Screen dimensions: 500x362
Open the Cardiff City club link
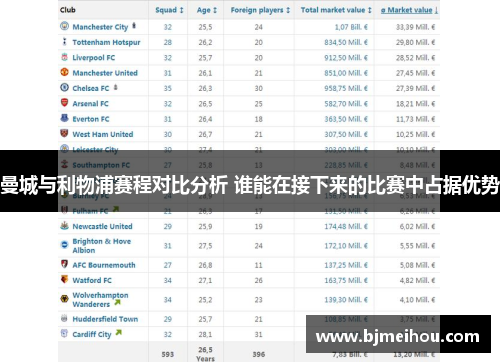92,334
